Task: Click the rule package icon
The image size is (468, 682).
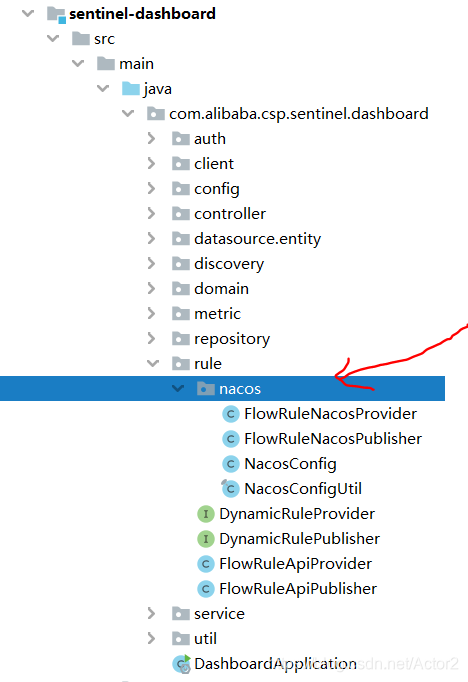Action: (181, 364)
